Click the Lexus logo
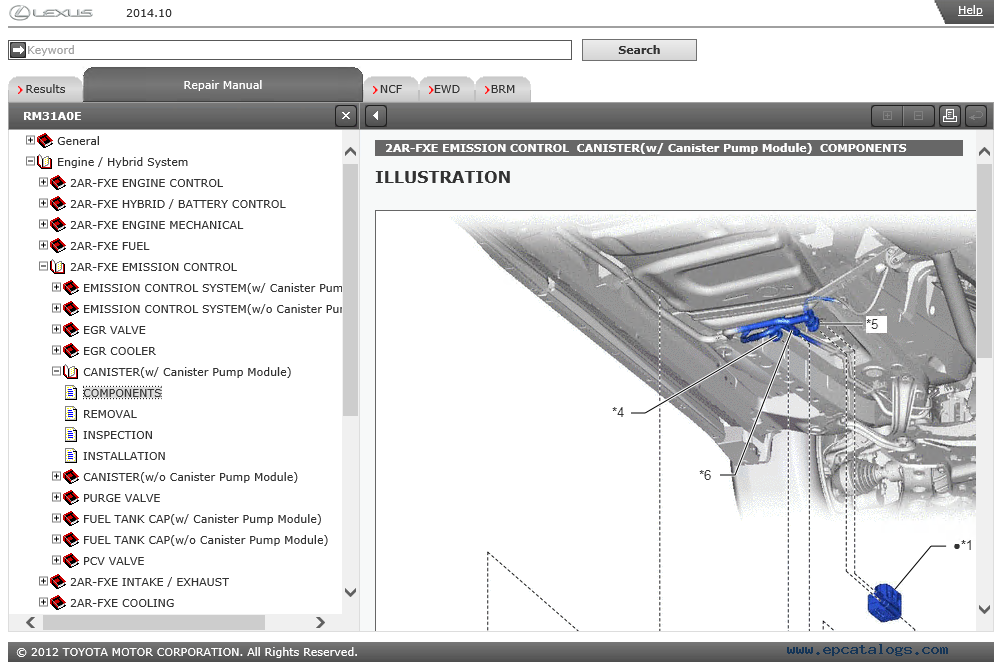 tap(51, 13)
